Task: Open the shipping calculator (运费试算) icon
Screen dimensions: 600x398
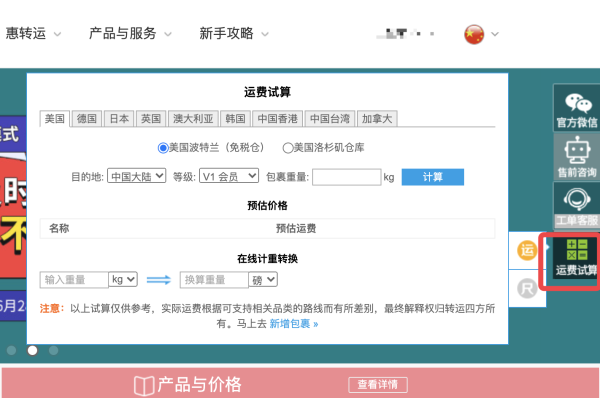Action: point(576,257)
